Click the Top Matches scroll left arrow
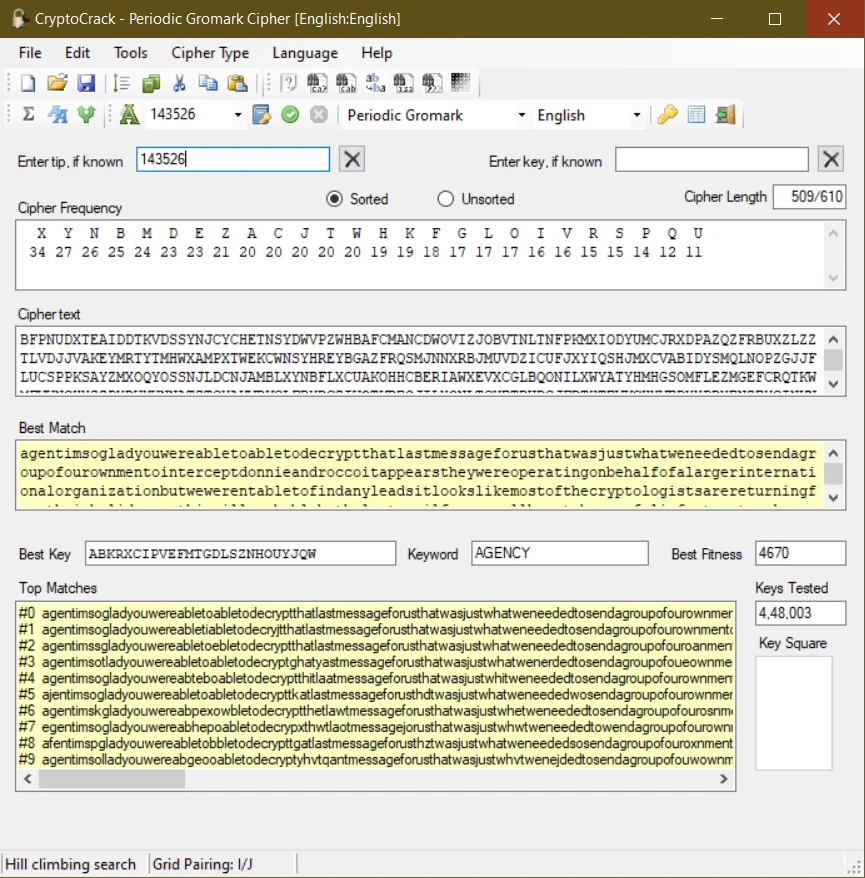The height and width of the screenshot is (878, 865). (x=27, y=779)
